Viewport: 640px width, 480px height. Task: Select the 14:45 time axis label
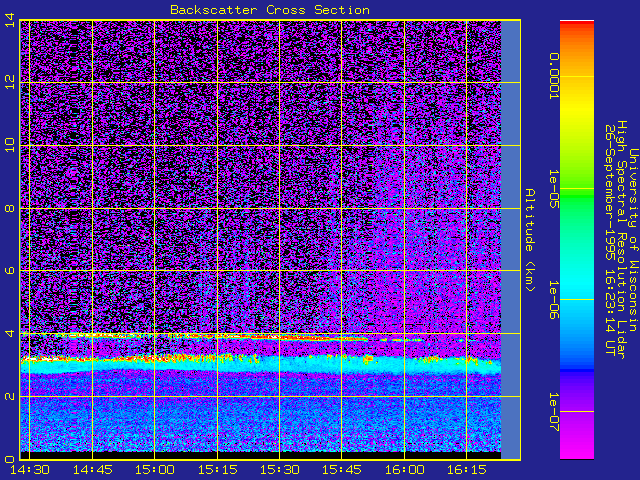pyautogui.click(x=92, y=470)
